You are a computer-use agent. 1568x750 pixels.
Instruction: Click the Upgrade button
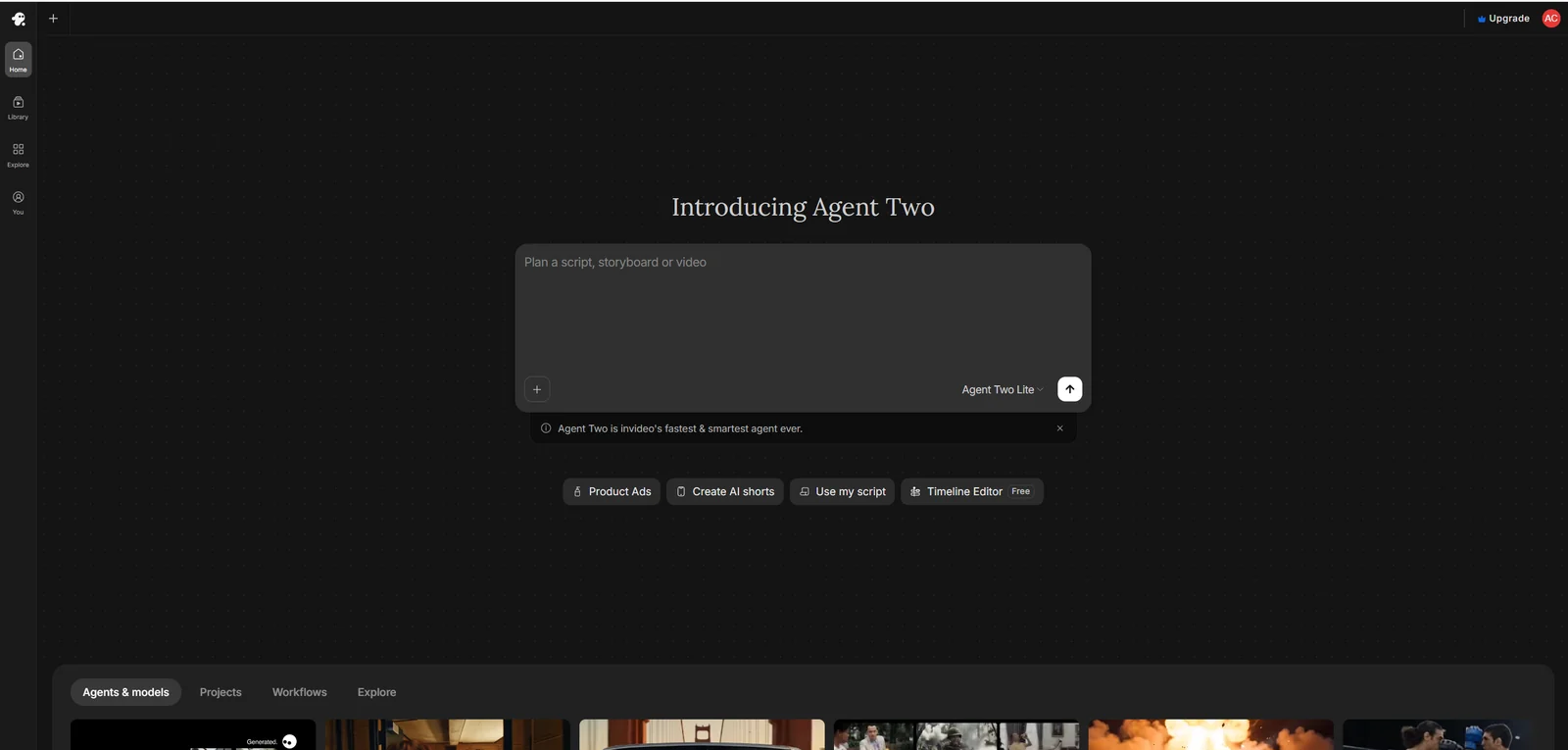(1503, 19)
